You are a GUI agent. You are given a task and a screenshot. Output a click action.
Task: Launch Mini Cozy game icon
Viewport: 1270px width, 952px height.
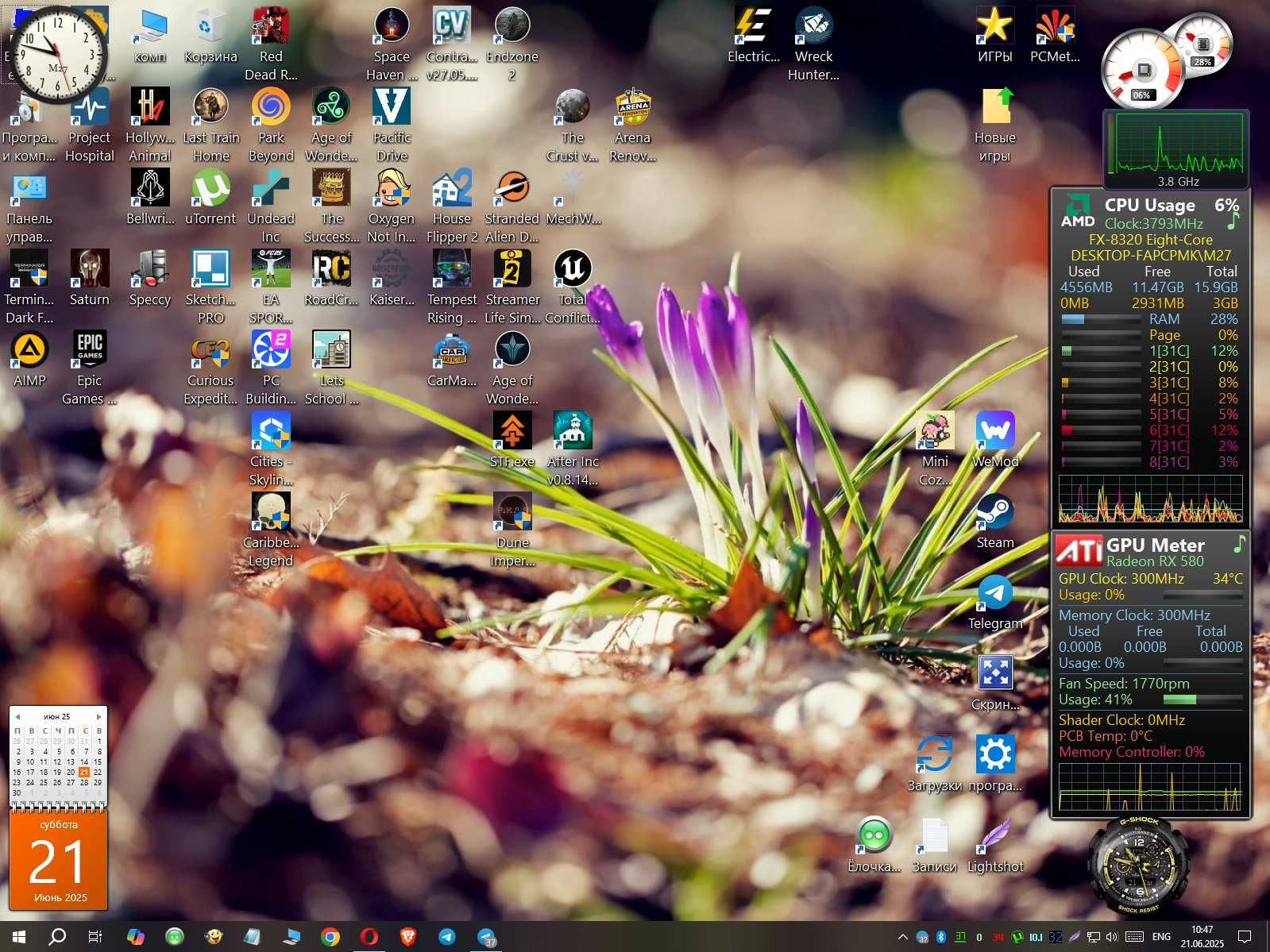tap(935, 449)
